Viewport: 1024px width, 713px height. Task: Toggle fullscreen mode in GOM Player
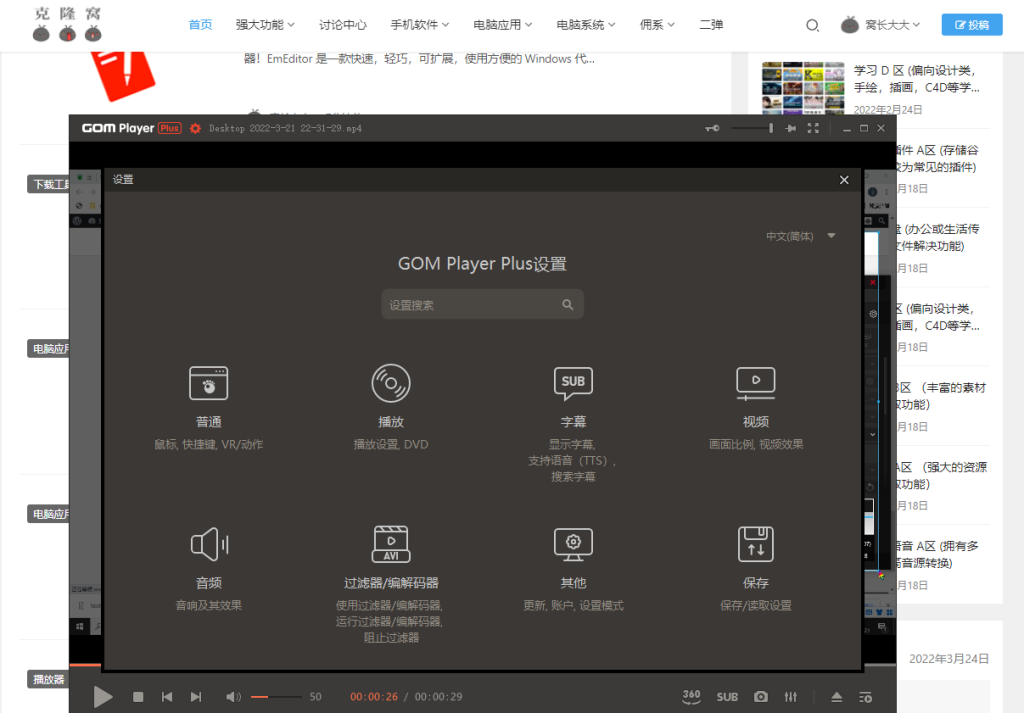pyautogui.click(x=812, y=128)
